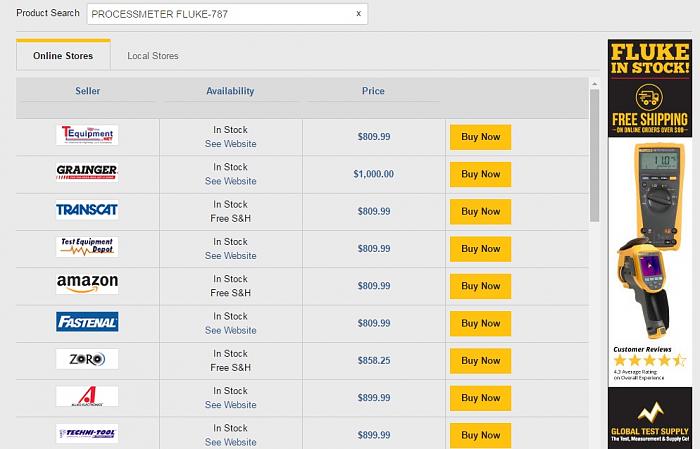Select the Transcat seller logo

pyautogui.click(x=87, y=209)
